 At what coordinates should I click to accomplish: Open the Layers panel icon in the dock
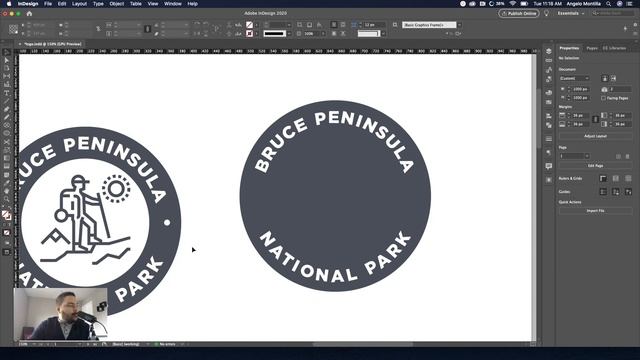tap(549, 51)
